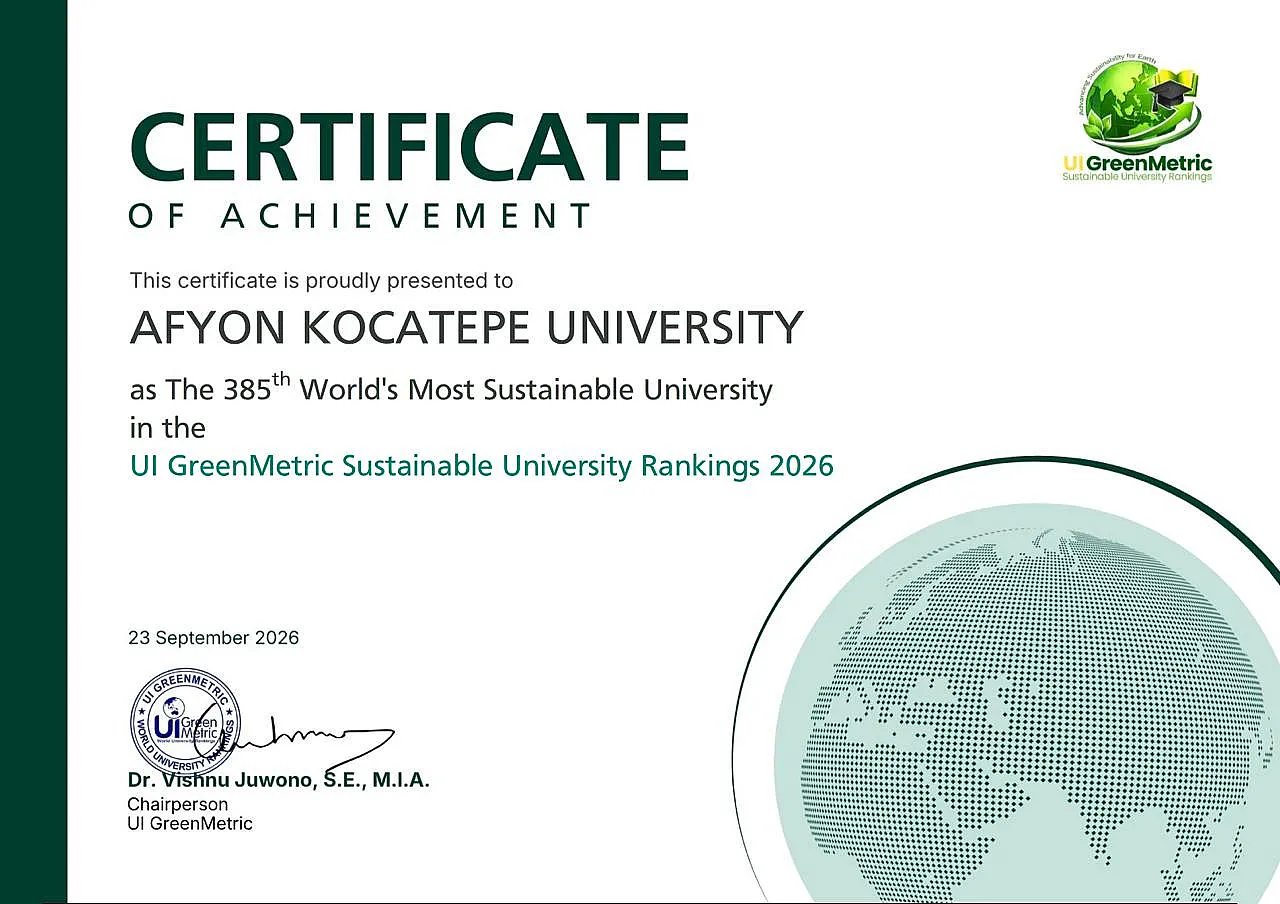Click the round blue UI GreenMetric stamp
1280x904 pixels.
(x=186, y=722)
